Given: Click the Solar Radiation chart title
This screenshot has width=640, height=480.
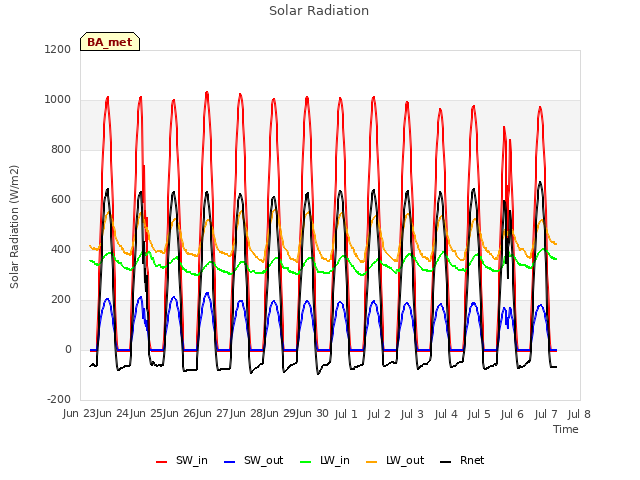Looking at the screenshot, I should (x=319, y=11).
